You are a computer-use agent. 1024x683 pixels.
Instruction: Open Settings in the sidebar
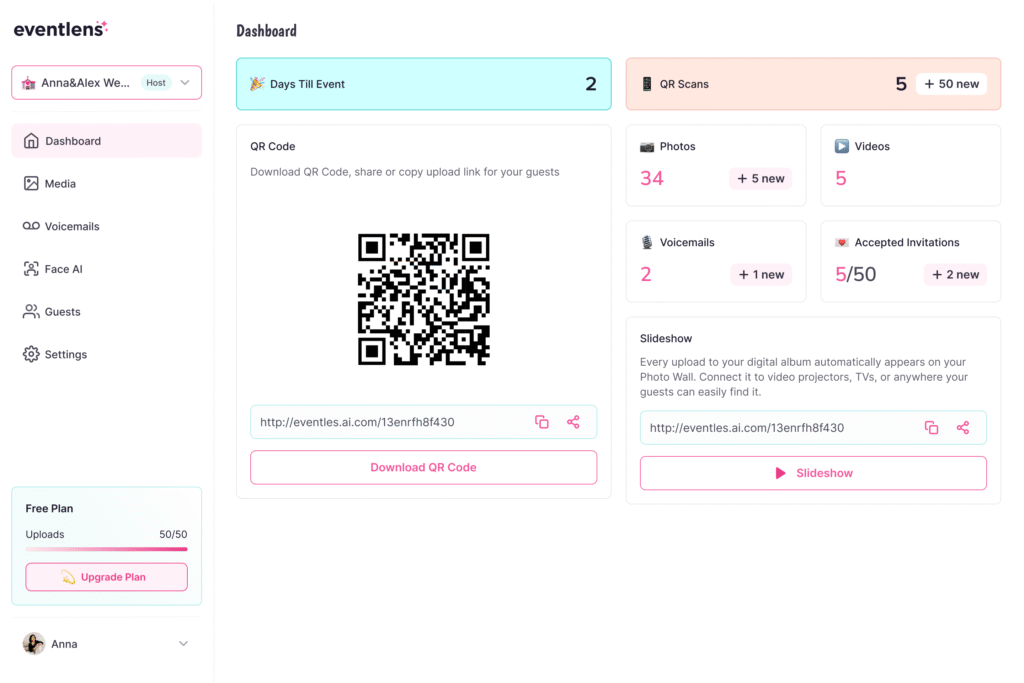pos(65,355)
